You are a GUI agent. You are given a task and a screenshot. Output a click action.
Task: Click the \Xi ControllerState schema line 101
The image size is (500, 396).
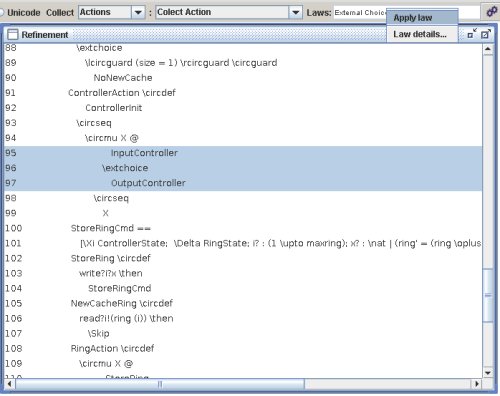pos(281,243)
